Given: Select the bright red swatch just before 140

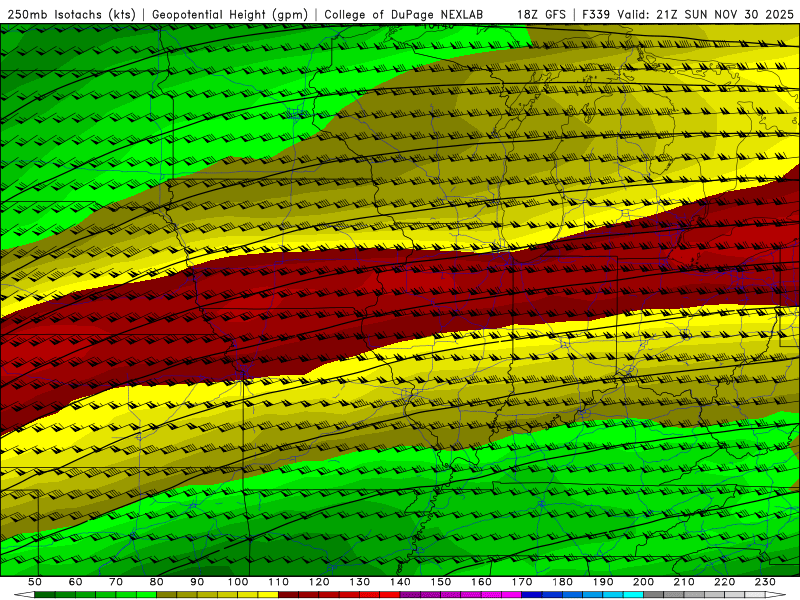Looking at the screenshot, I should coord(390,594).
